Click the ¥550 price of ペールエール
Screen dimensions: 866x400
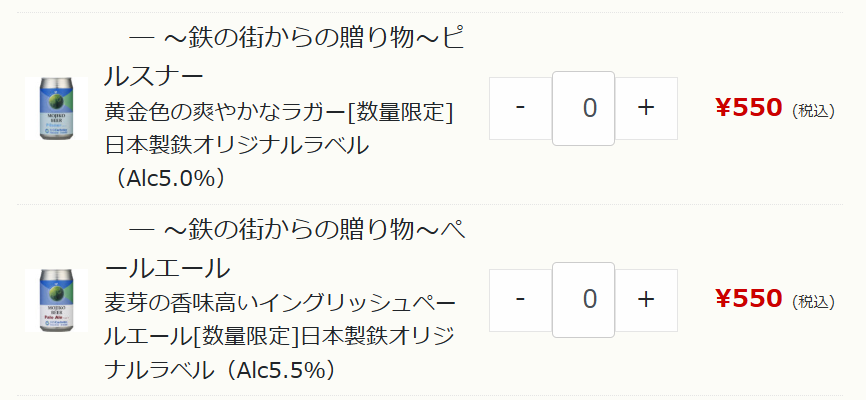[x=749, y=299]
